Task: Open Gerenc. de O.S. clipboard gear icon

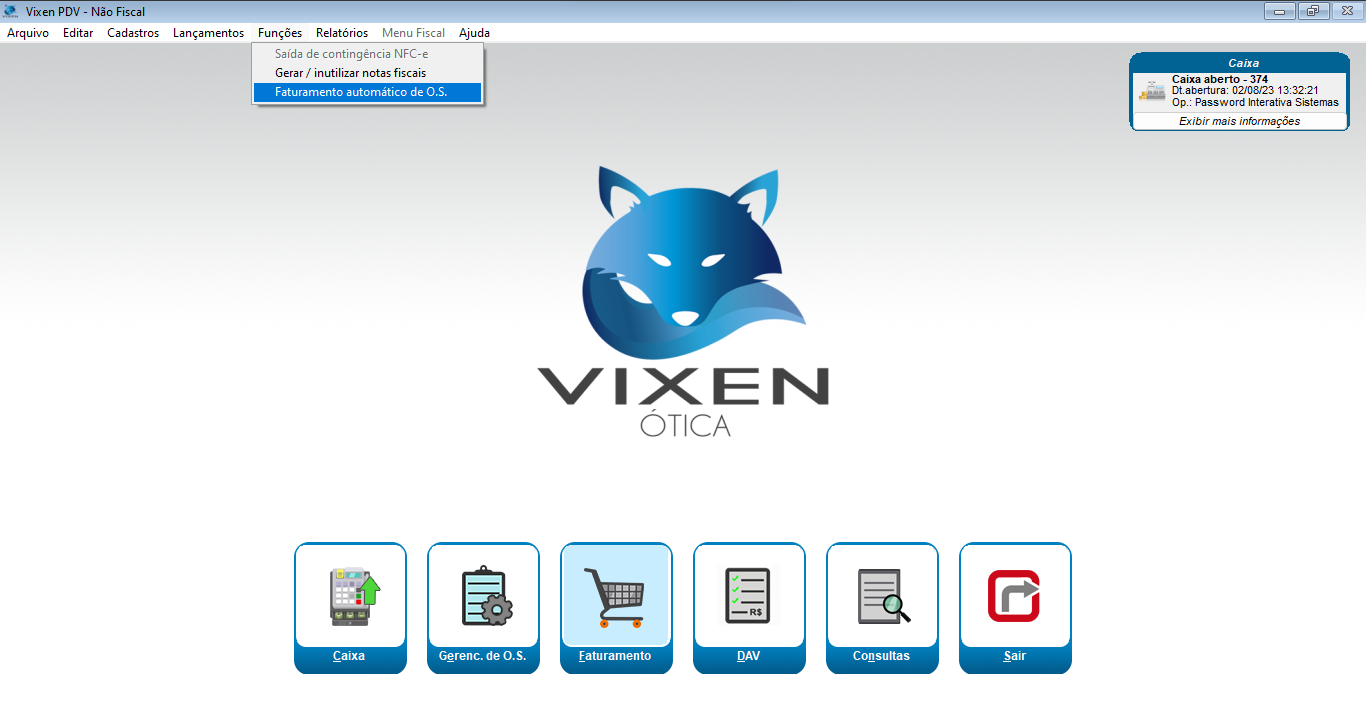Action: tap(486, 596)
